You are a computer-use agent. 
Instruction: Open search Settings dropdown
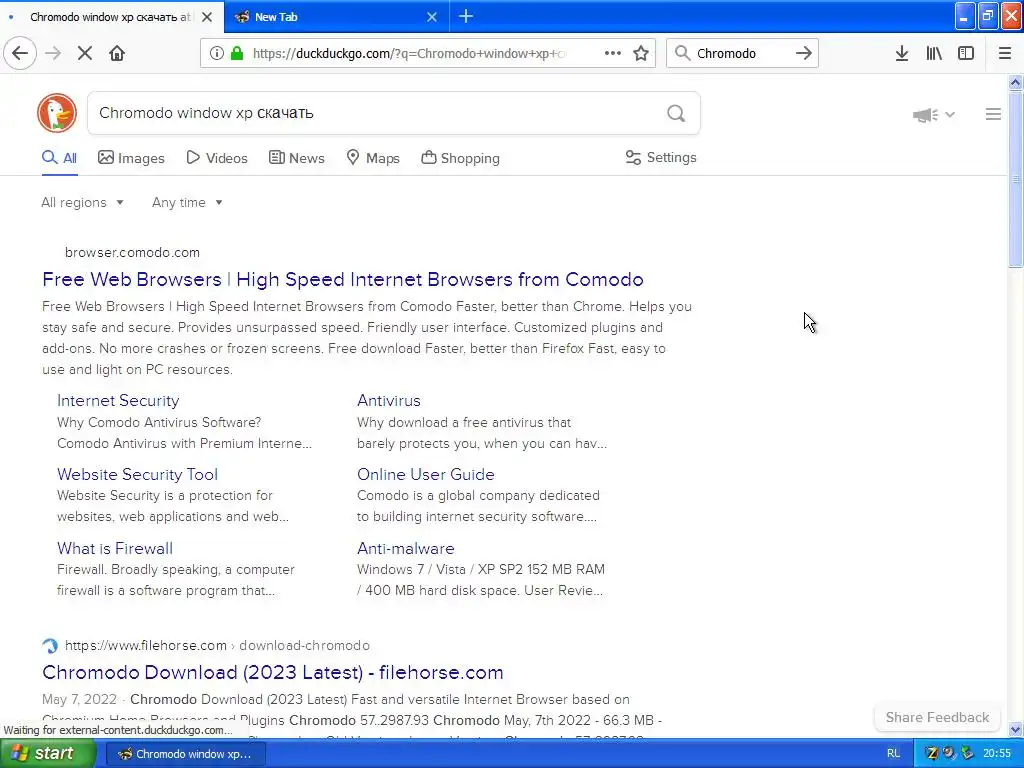click(661, 157)
